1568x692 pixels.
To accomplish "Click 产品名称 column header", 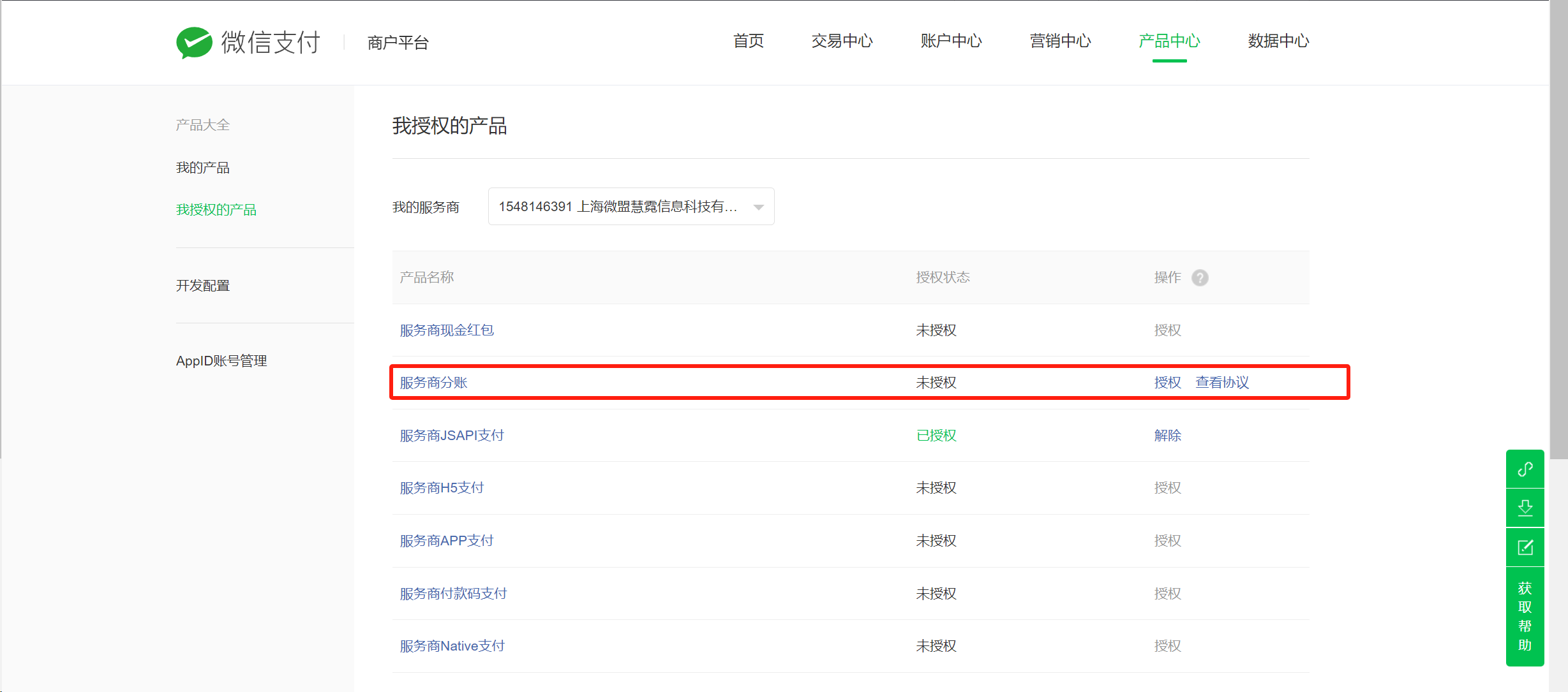I will tap(427, 277).
